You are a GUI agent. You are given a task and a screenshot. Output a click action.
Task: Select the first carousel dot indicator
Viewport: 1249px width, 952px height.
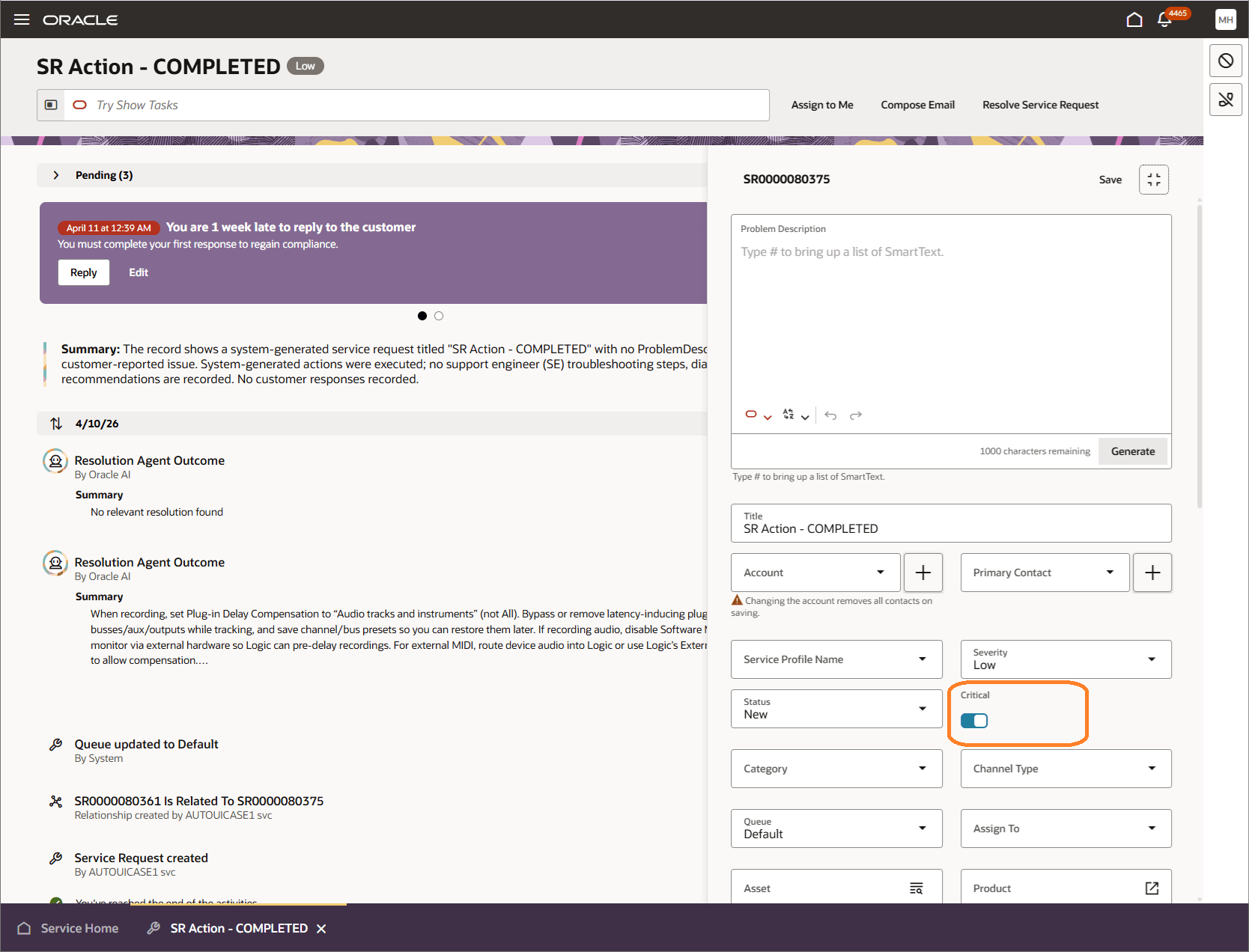422,316
